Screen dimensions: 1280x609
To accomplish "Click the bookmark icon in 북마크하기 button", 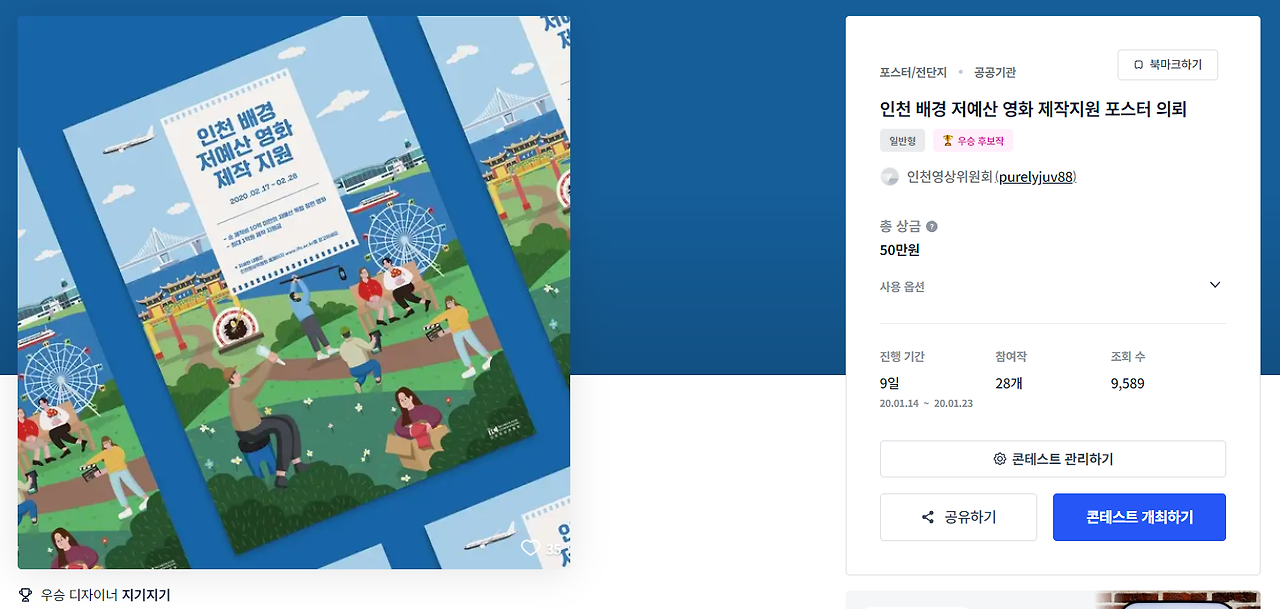I will 1138,65.
